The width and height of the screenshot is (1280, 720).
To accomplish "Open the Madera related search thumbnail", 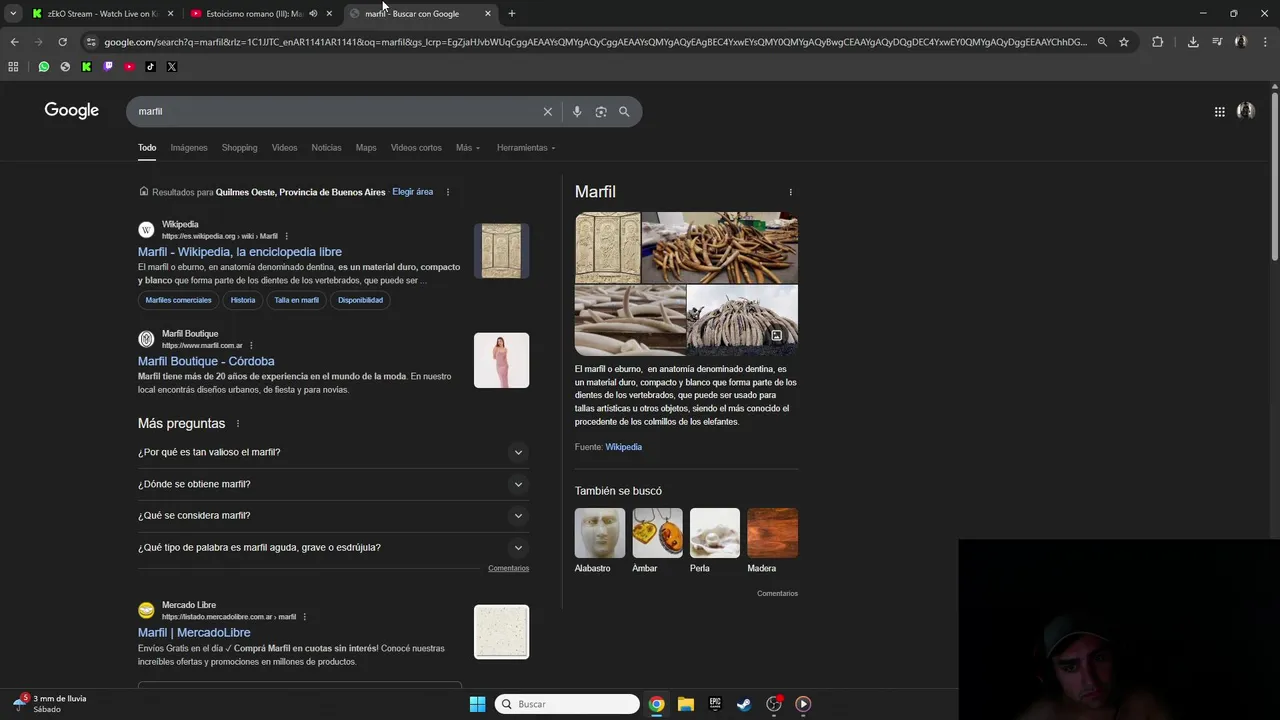I will pos(772,533).
